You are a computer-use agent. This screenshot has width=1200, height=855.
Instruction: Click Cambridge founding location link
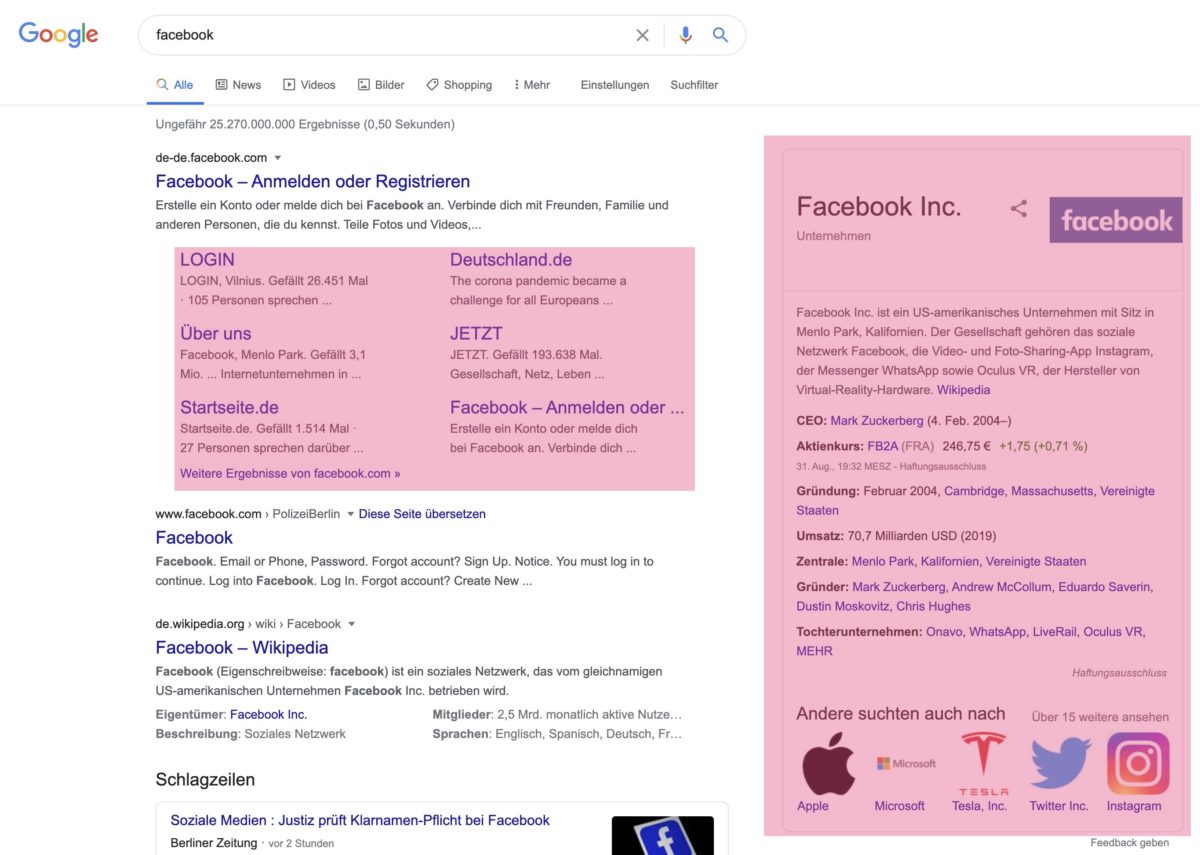[974, 491]
